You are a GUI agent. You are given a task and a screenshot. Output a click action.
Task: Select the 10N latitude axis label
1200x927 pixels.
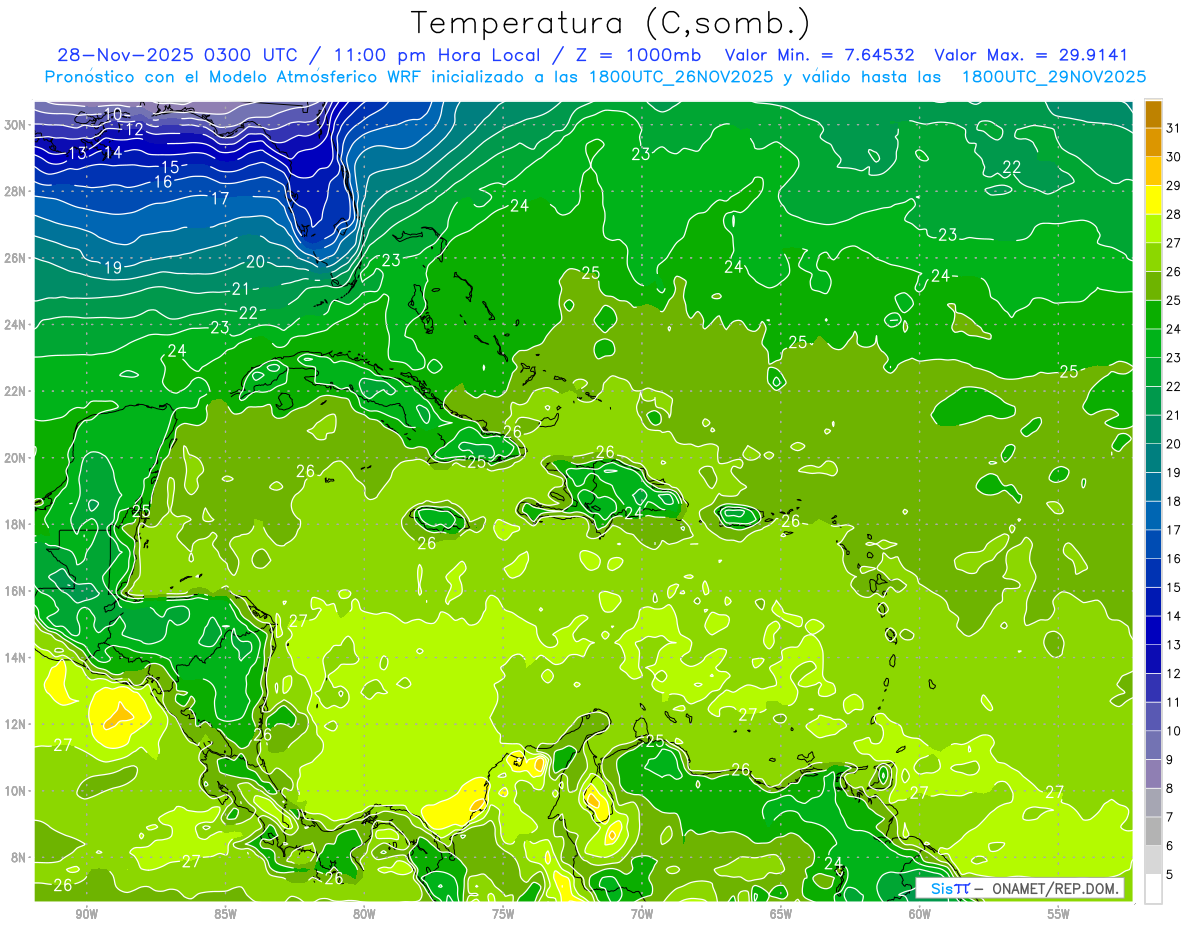tap(16, 791)
